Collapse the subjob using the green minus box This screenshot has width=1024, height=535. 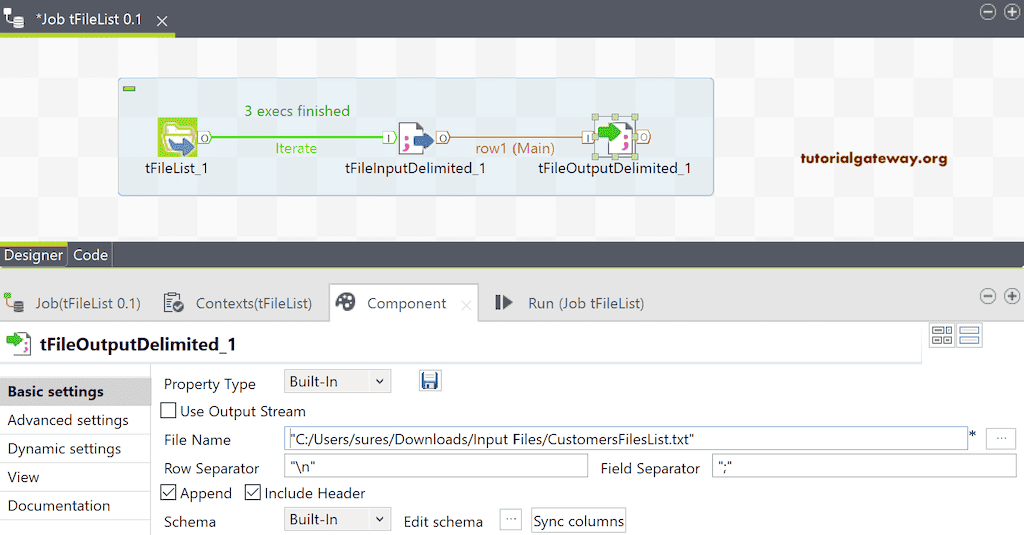pos(129,88)
